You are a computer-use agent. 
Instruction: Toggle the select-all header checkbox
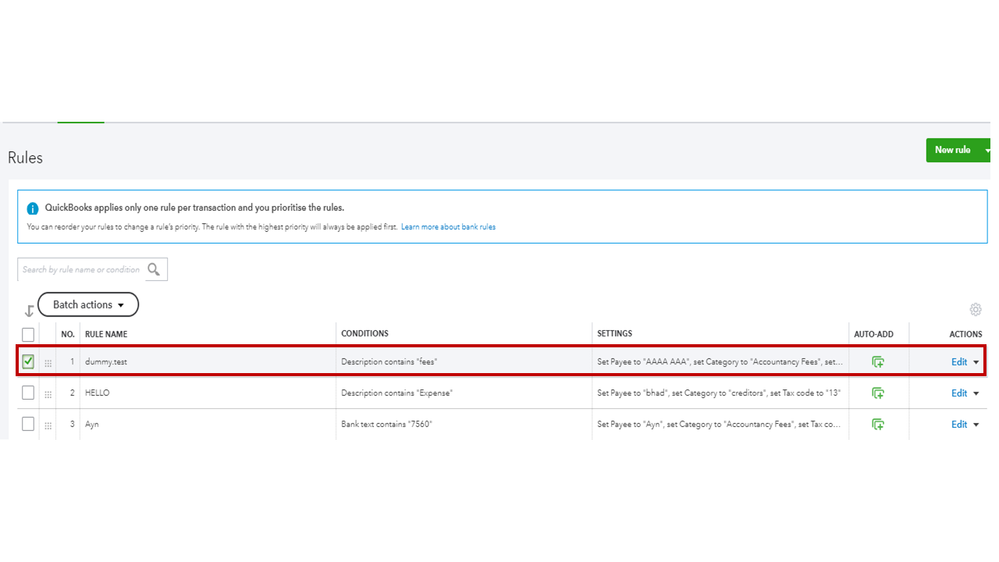click(x=28, y=334)
